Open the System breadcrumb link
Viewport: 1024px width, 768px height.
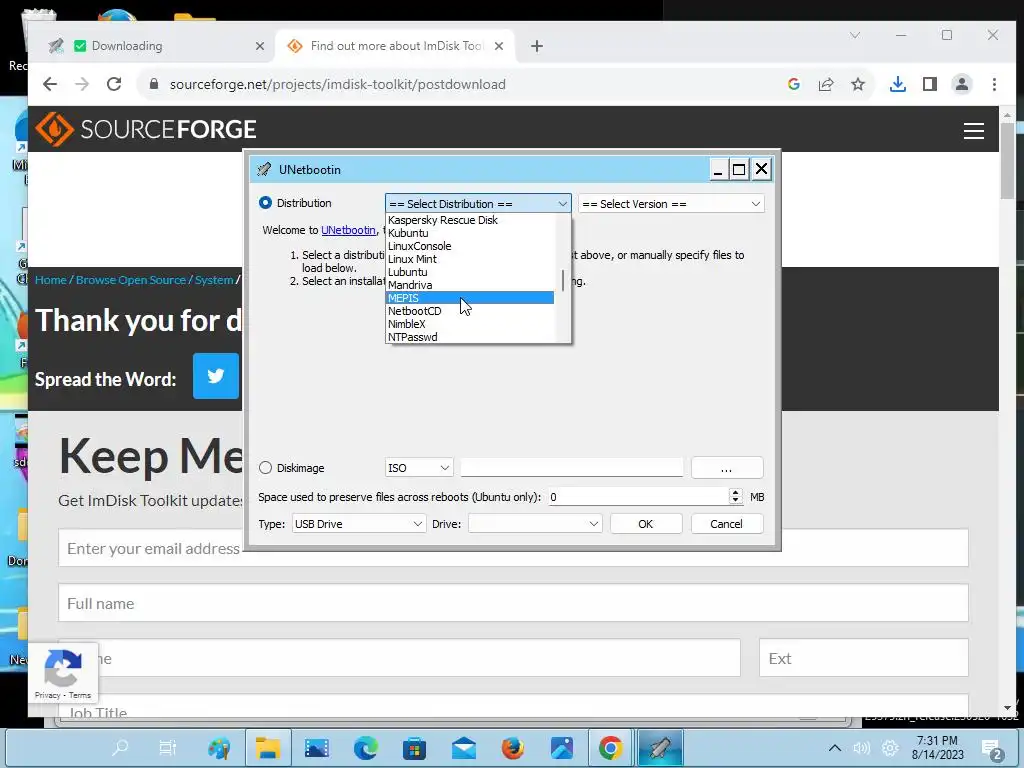[214, 280]
